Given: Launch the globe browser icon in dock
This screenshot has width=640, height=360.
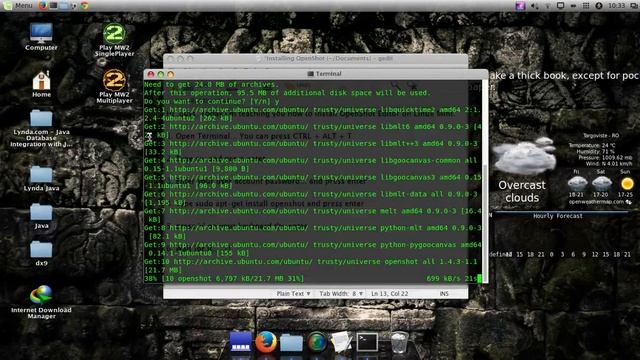Looking at the screenshot, I should pyautogui.click(x=317, y=342).
